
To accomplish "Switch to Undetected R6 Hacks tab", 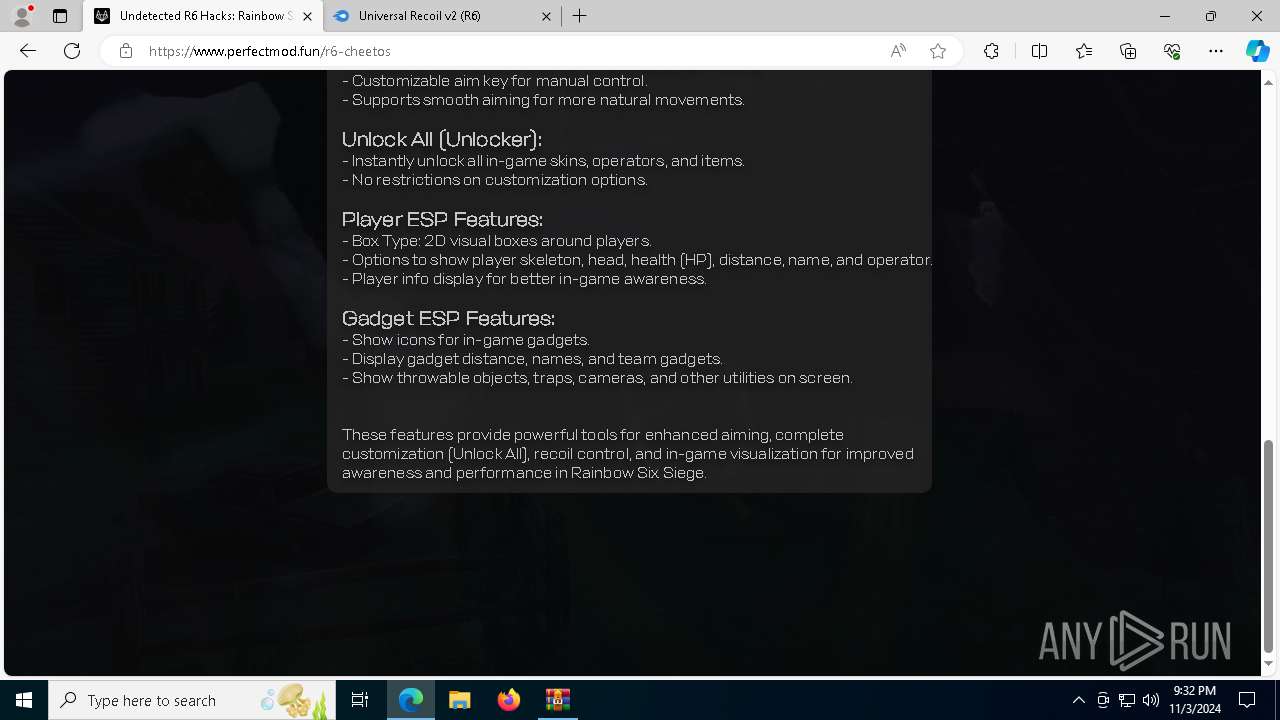I will [203, 16].
